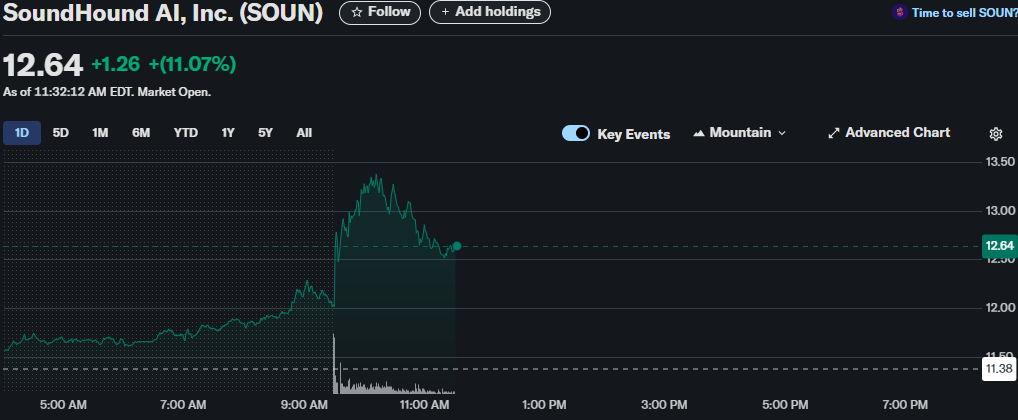1018x420 pixels.
Task: Click the 11:00 AM axis label
Action: point(423,406)
